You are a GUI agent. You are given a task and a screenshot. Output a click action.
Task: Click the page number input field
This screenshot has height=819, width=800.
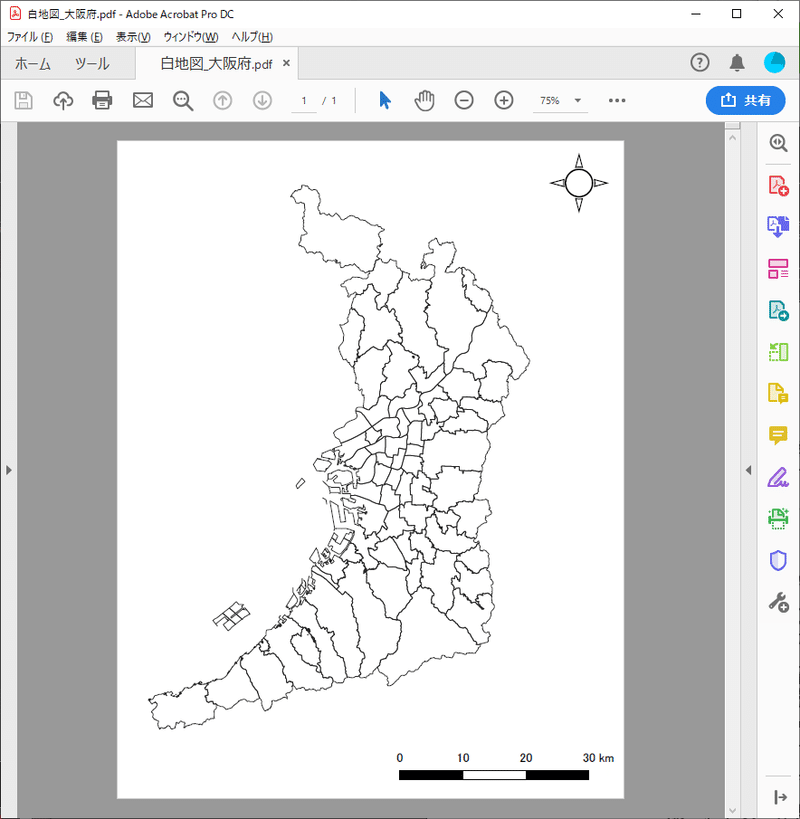pyautogui.click(x=304, y=100)
